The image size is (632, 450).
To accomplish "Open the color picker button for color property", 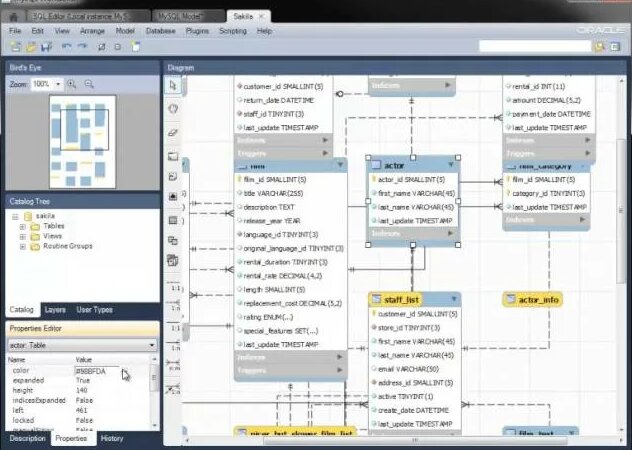I will (125, 371).
